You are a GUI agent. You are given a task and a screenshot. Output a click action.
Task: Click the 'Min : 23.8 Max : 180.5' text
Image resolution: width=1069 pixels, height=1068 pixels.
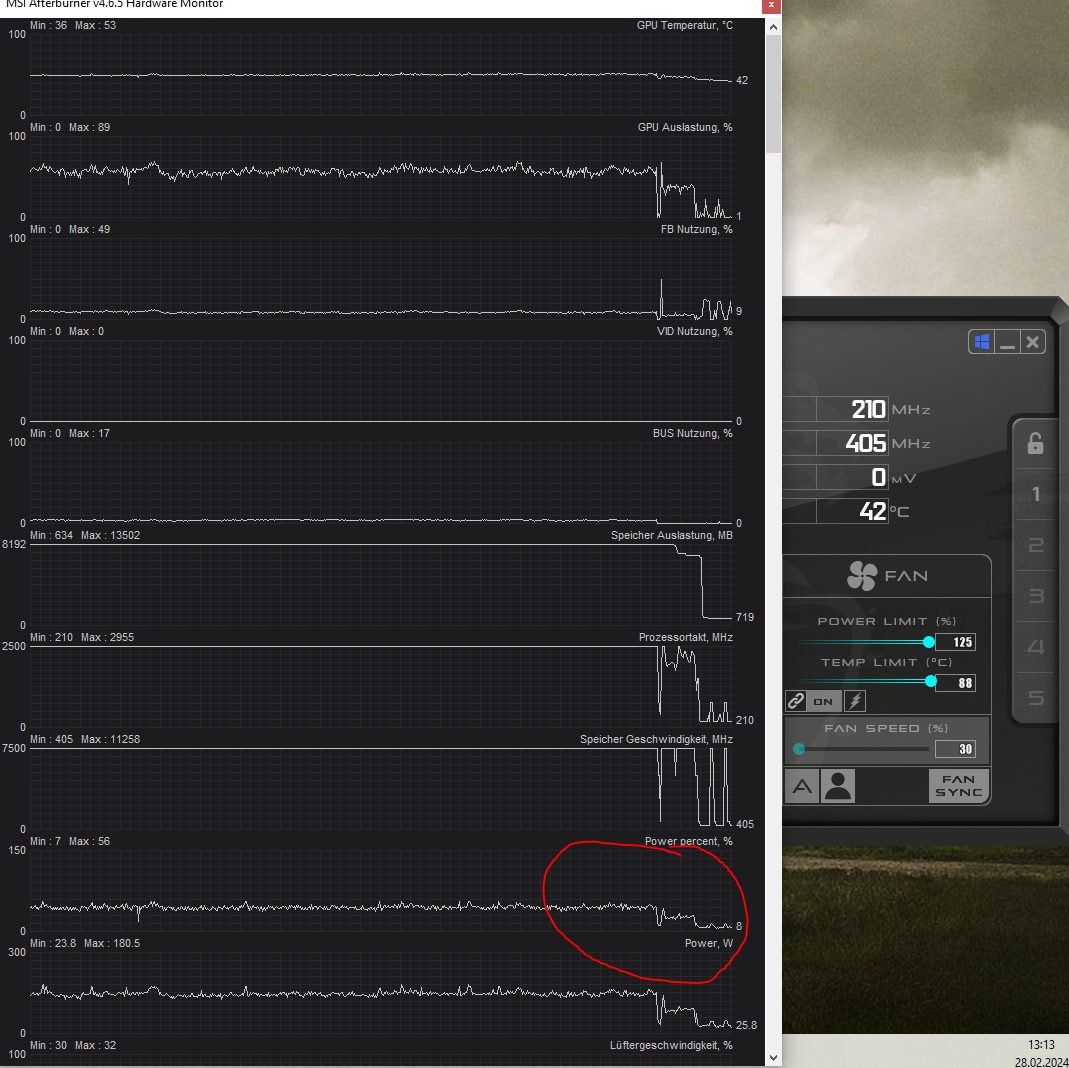pyautogui.click(x=85, y=943)
